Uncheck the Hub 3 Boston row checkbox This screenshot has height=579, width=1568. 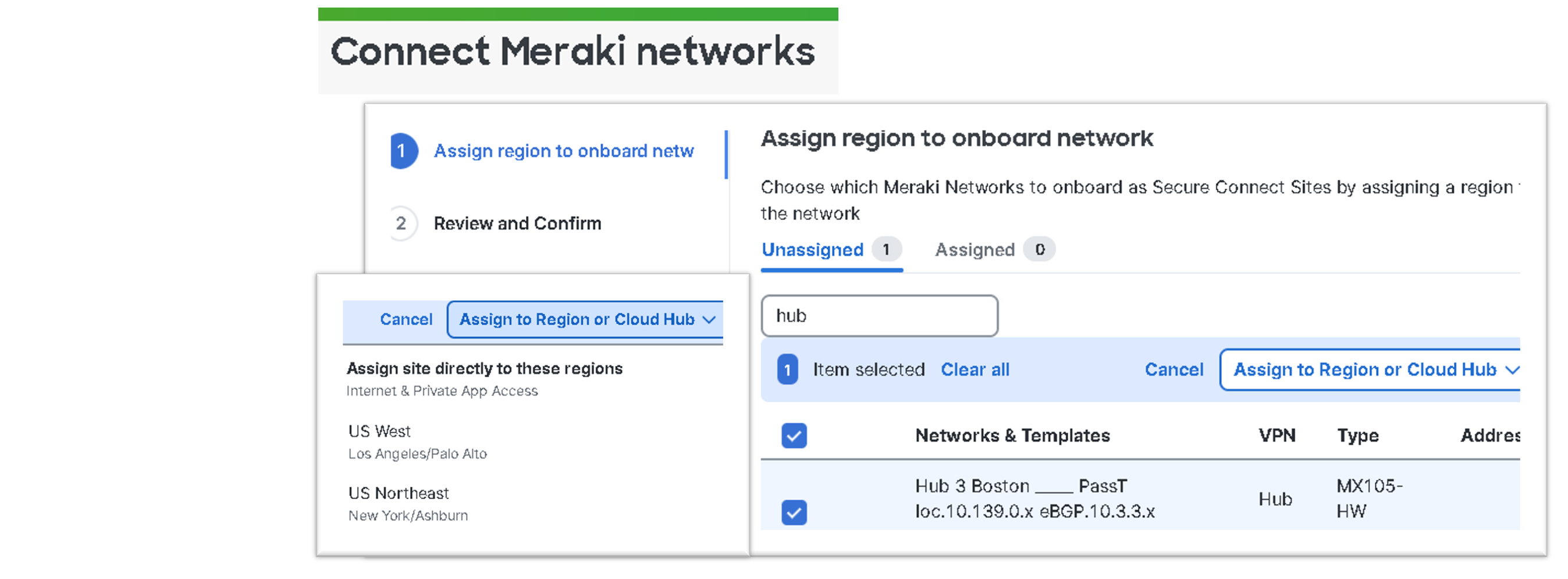[794, 512]
